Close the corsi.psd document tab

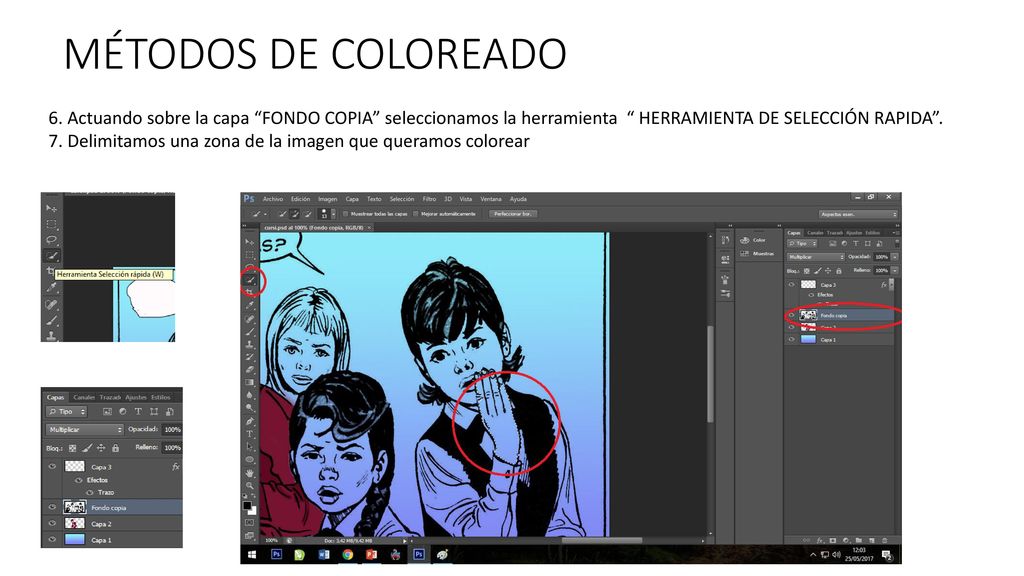[x=370, y=228]
